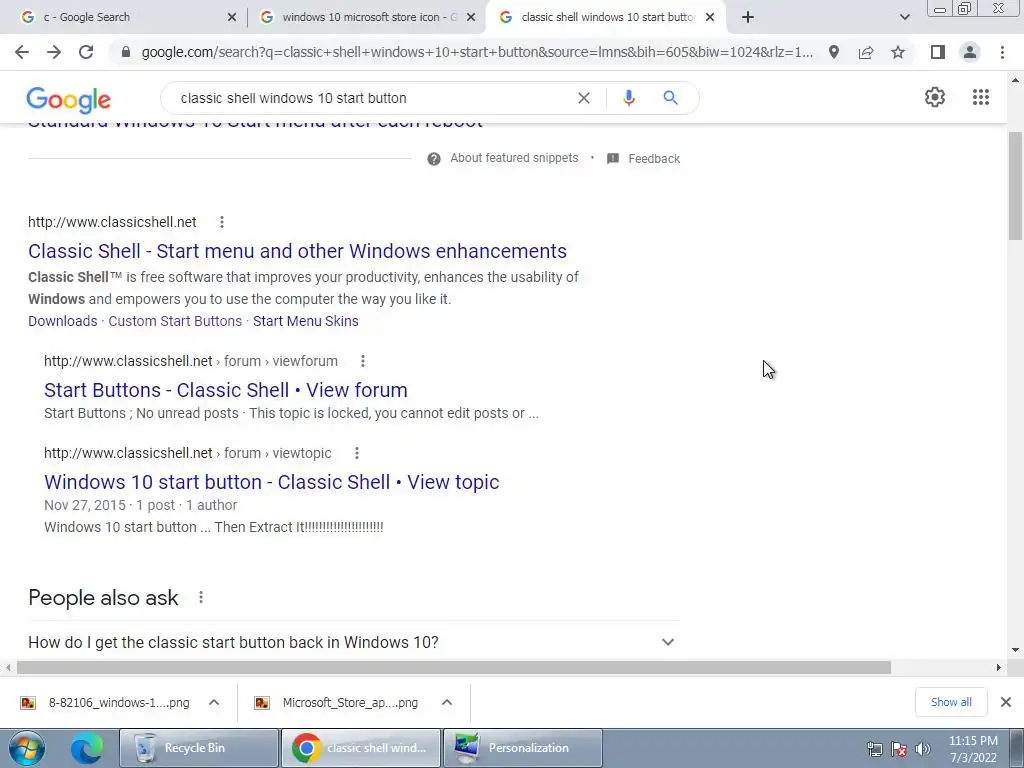Open menu for Microsoft_Store_ap download
Viewport: 1024px width, 768px height.
click(x=447, y=703)
